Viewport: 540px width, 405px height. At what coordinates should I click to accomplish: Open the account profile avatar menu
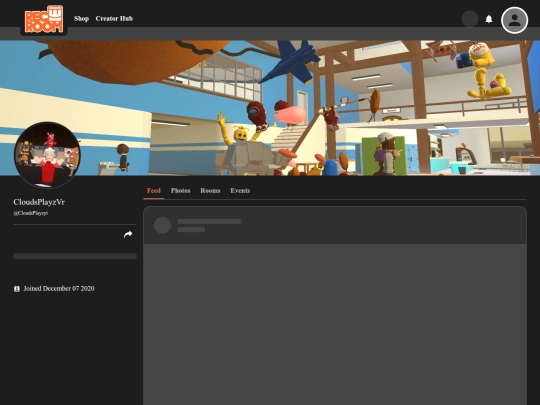point(515,20)
